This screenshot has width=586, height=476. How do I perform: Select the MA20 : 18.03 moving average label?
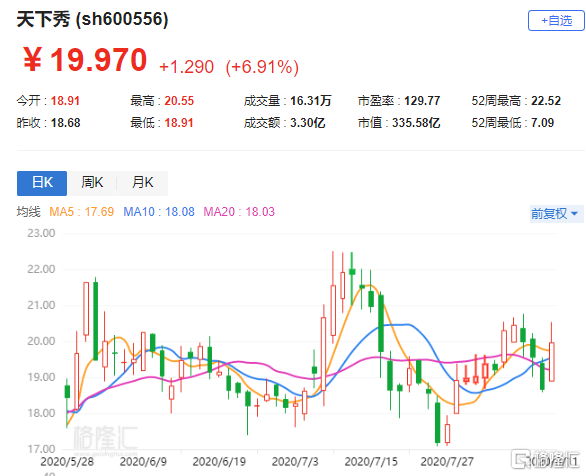[239, 212]
